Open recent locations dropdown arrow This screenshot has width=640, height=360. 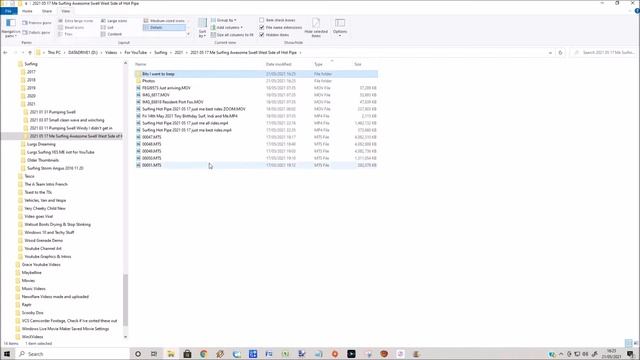pos(23,53)
